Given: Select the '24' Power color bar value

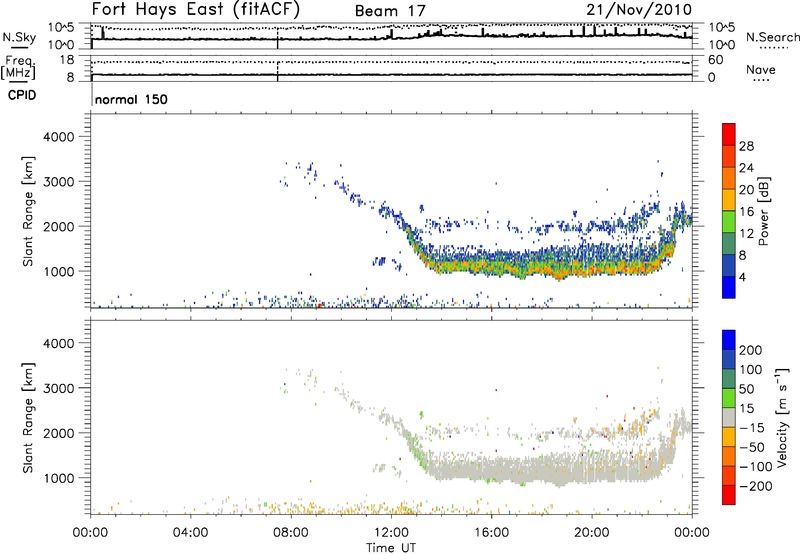Looking at the screenshot, I should pos(746,168).
